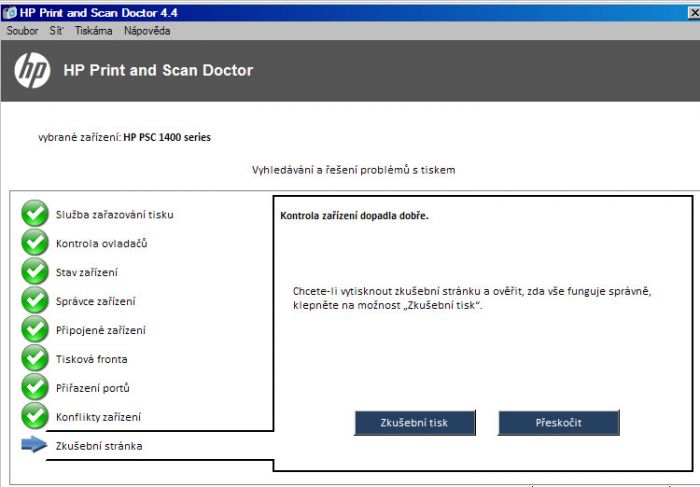This screenshot has width=700, height=487.
Task: Click the device name HP PSC 1400 series
Action: click(167, 137)
